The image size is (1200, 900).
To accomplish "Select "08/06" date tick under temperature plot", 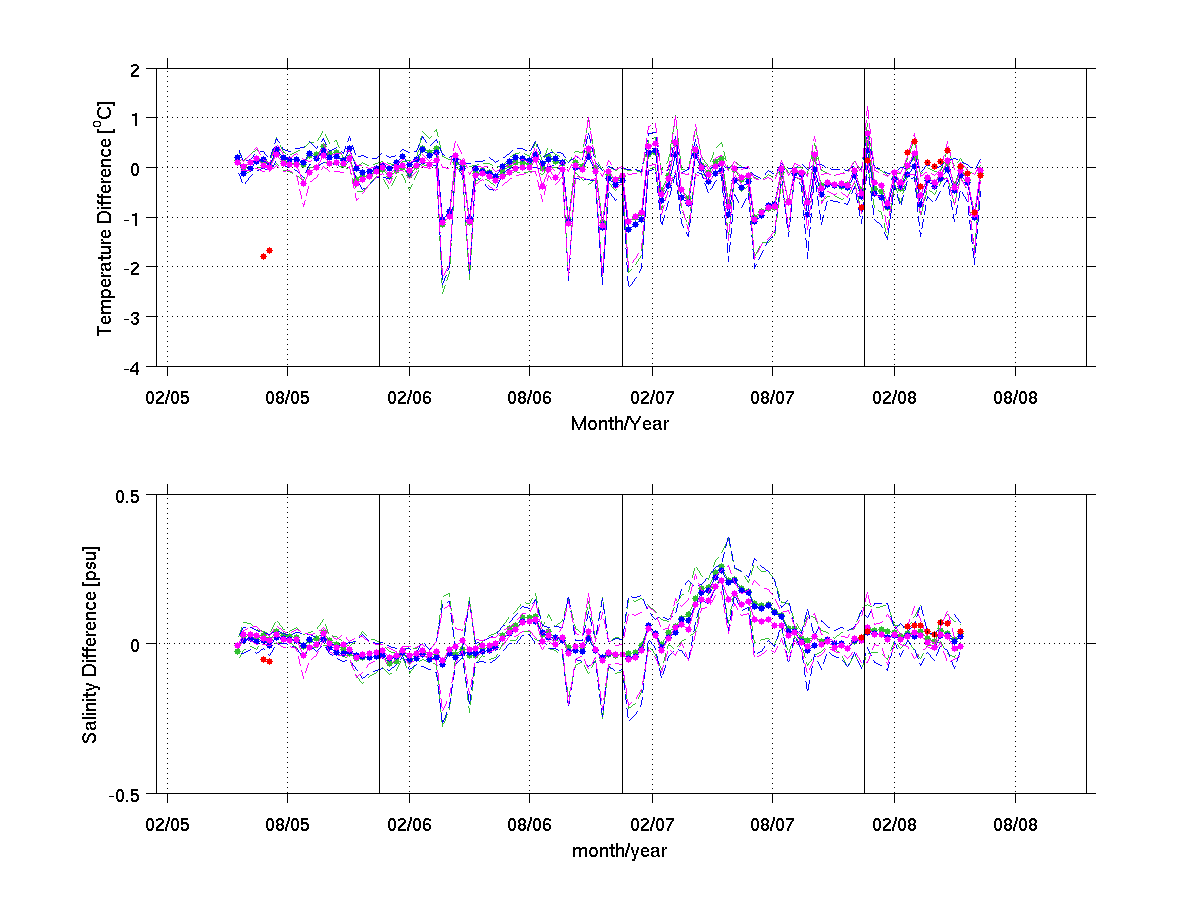I will point(530,397).
